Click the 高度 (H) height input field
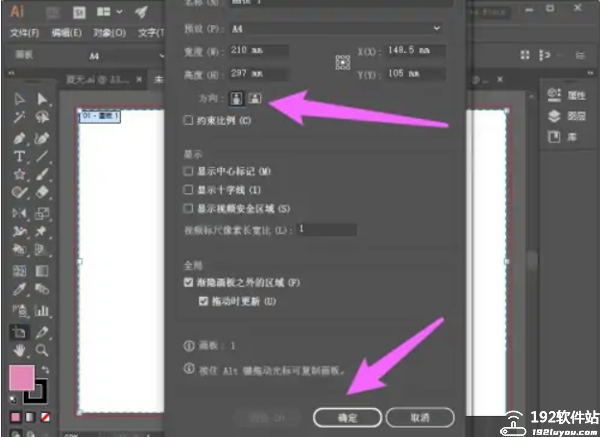 (x=259, y=73)
